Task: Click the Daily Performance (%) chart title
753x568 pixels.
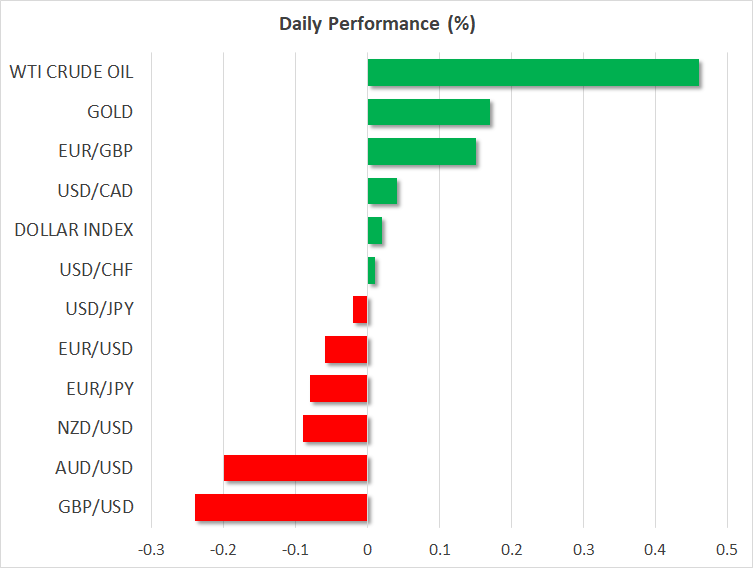Action: pyautogui.click(x=376, y=24)
